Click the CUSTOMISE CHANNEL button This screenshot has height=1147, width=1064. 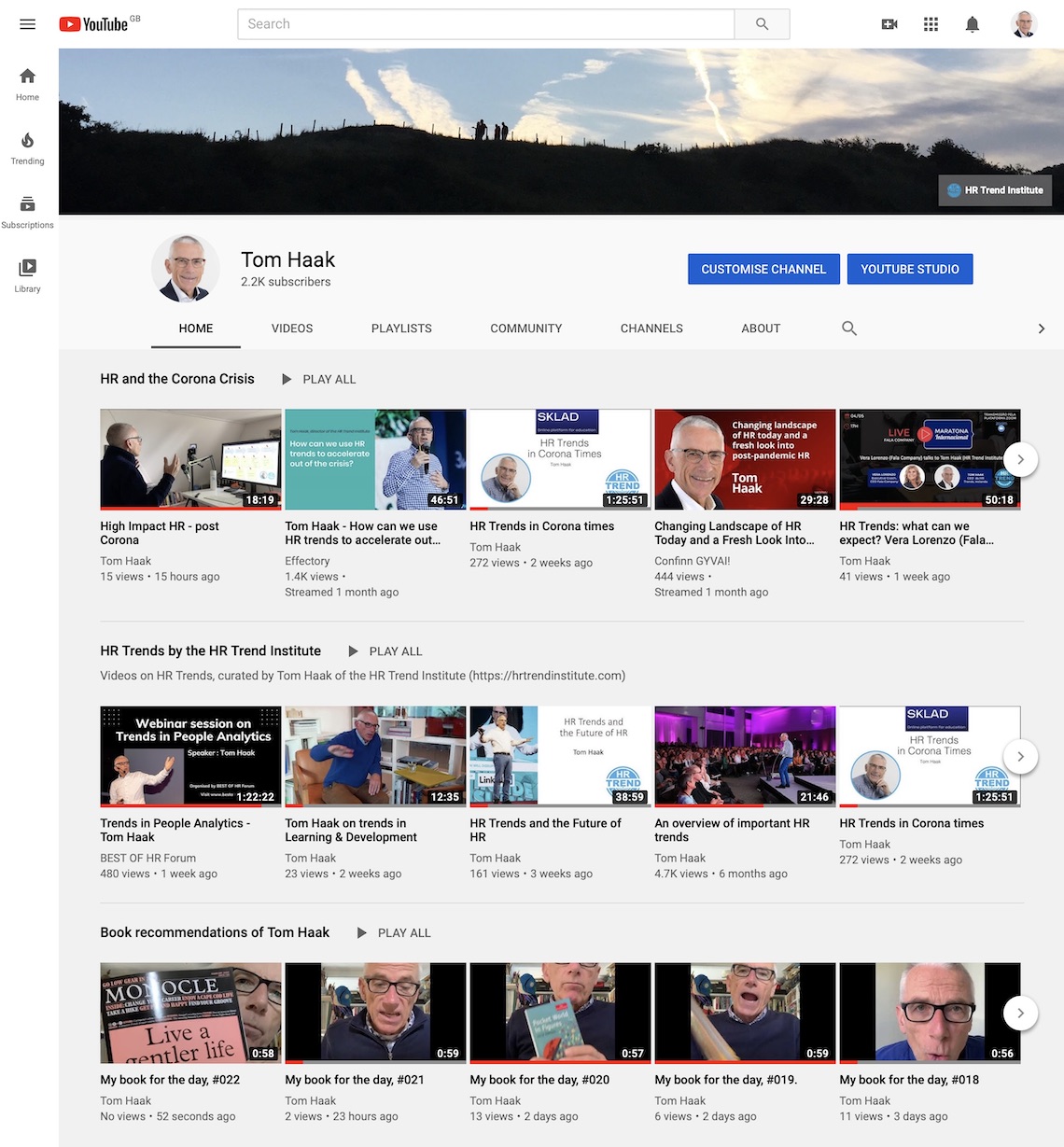(763, 269)
